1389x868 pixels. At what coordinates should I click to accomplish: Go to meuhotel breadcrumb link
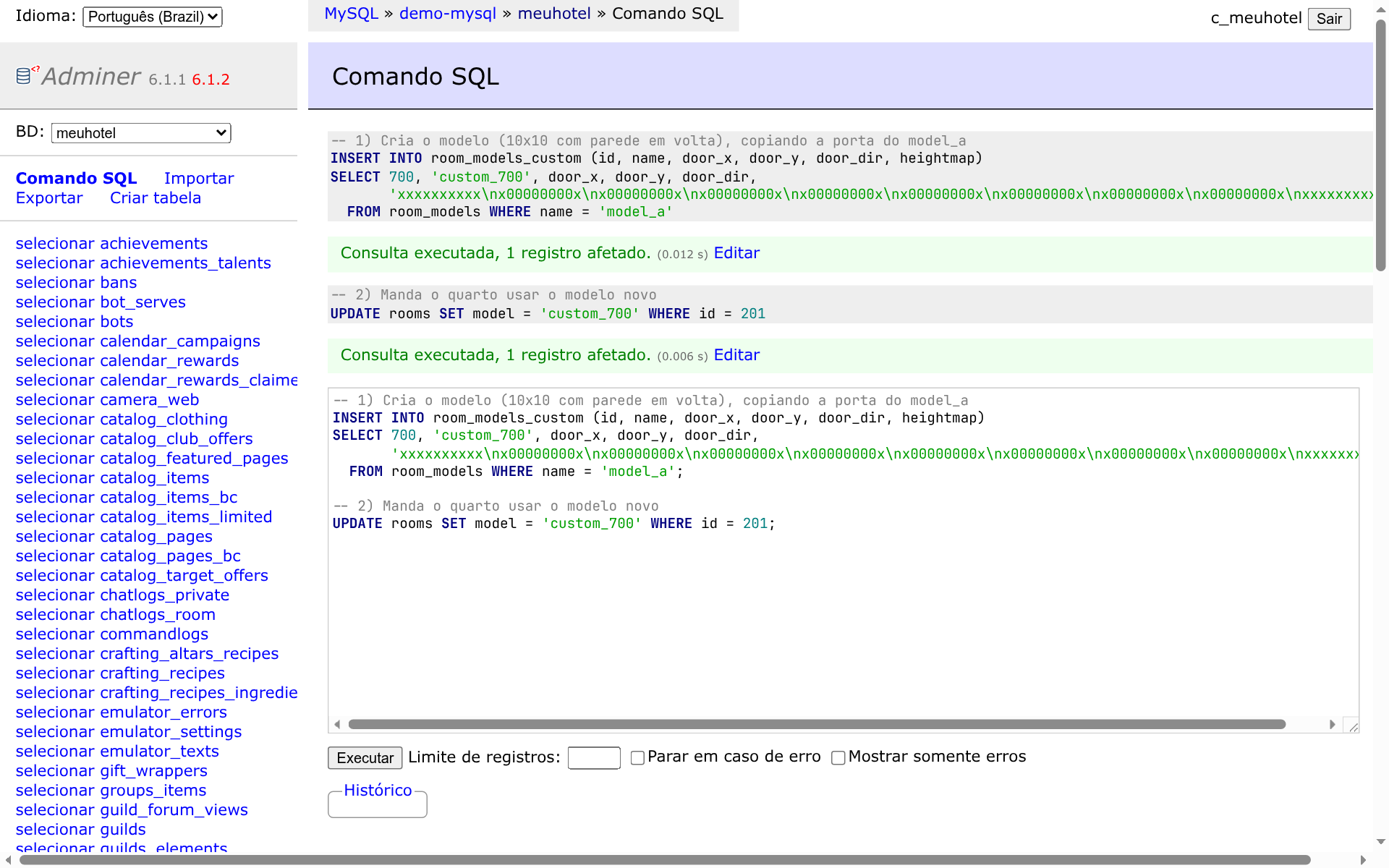click(554, 14)
